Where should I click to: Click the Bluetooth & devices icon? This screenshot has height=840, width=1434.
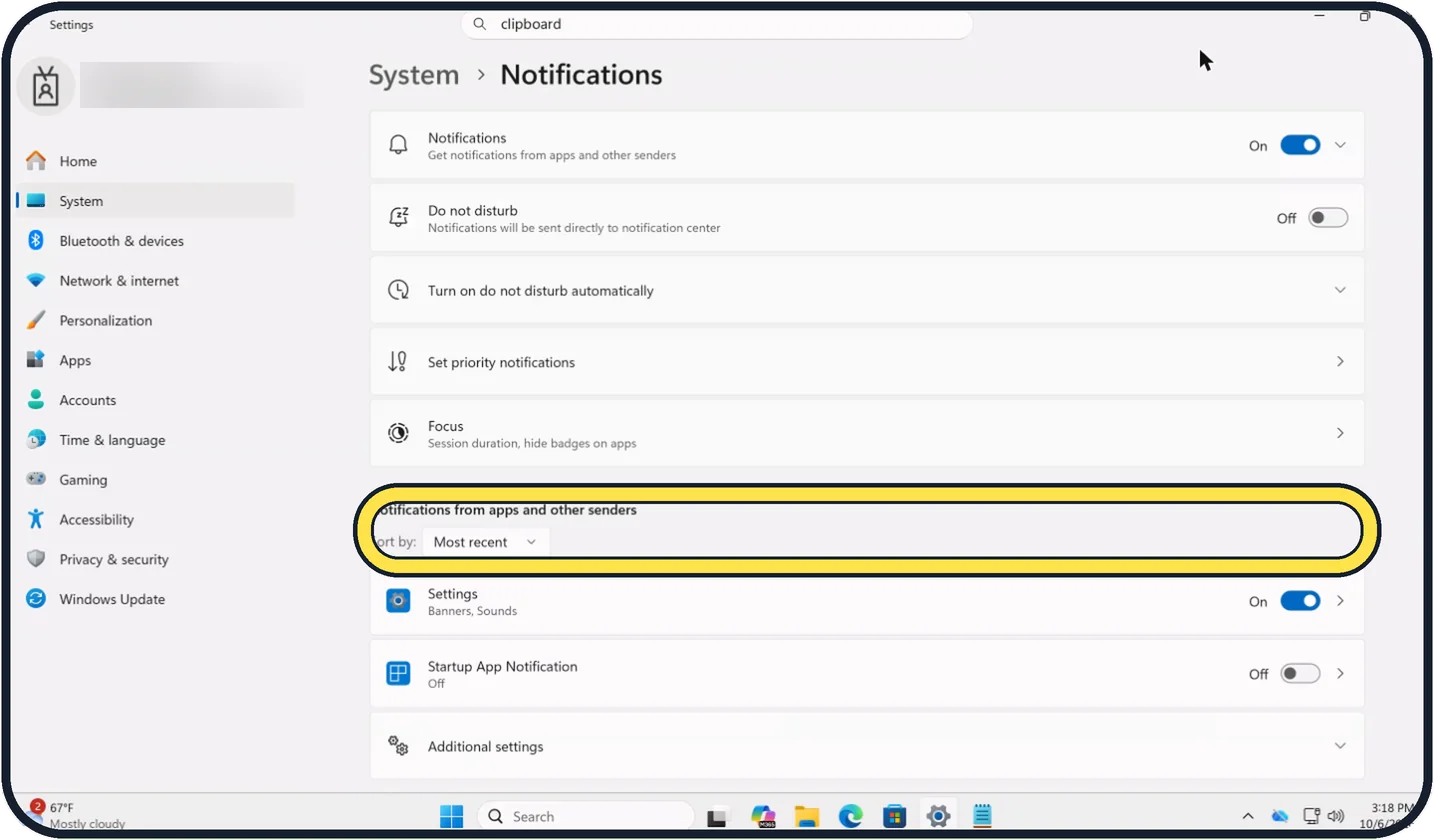pyautogui.click(x=36, y=241)
